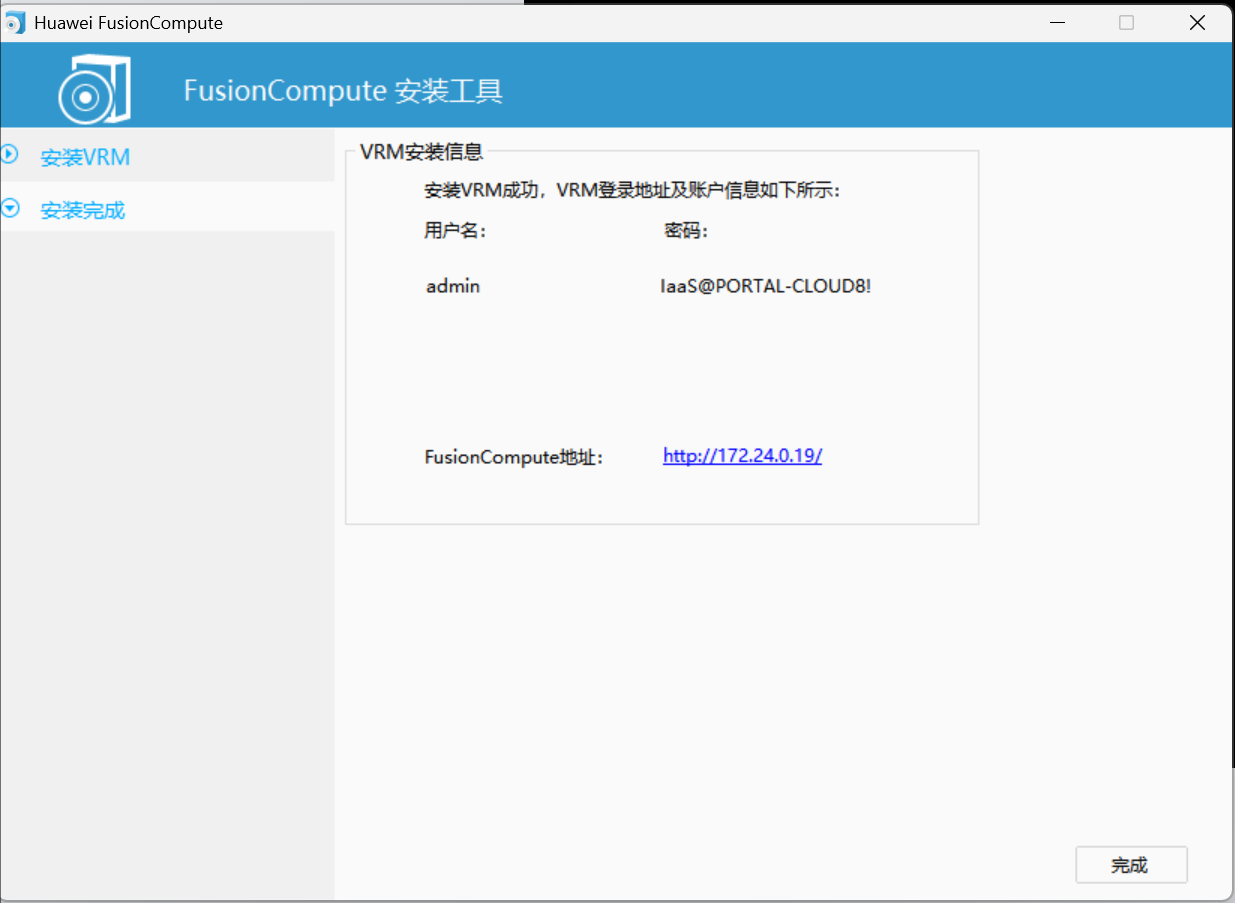The width and height of the screenshot is (1235, 903).
Task: Click the FusionCompute地址: label
Action: [x=514, y=458]
